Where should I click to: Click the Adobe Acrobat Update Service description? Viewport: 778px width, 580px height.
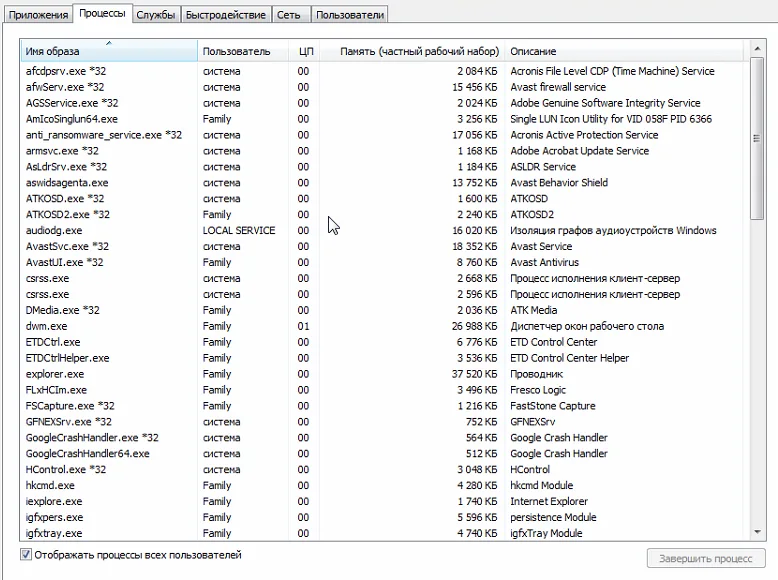pos(580,151)
